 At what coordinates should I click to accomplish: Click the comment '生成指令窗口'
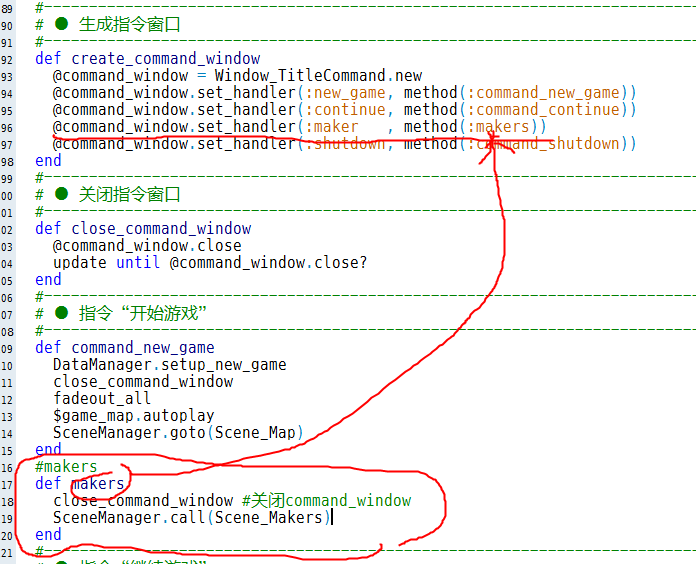coord(130,24)
